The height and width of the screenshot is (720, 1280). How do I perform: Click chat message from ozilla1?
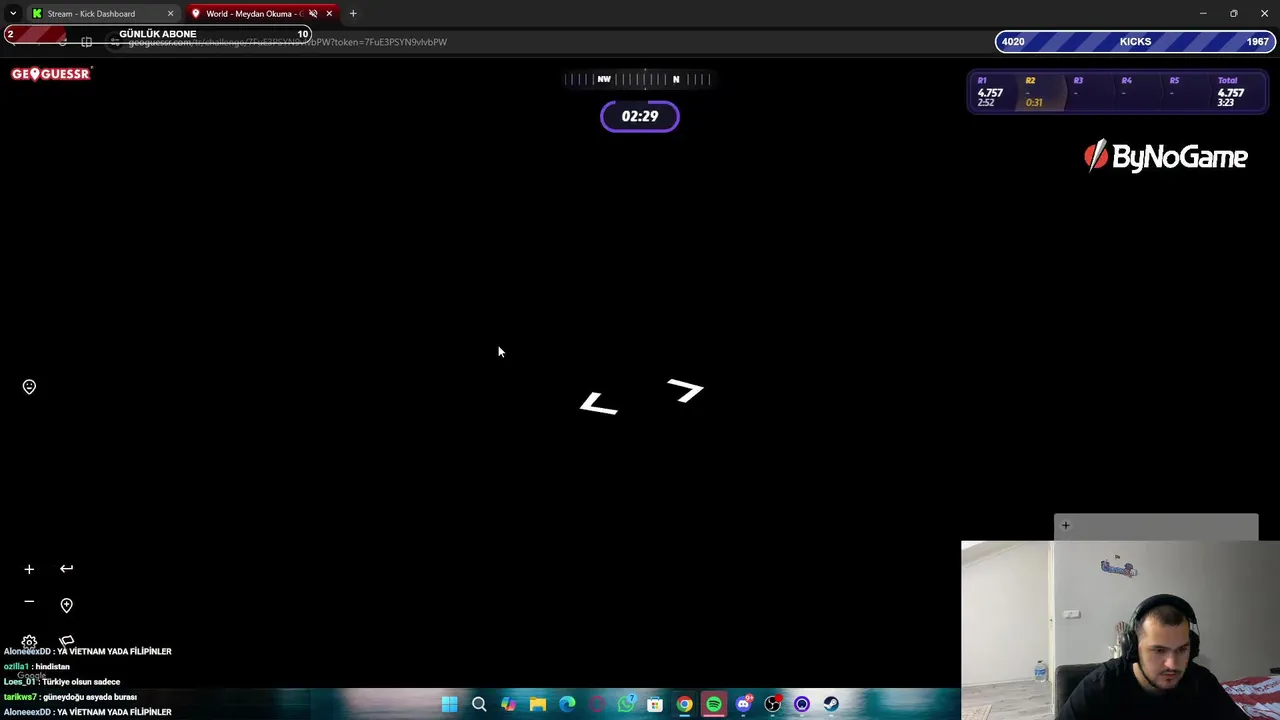click(x=37, y=667)
